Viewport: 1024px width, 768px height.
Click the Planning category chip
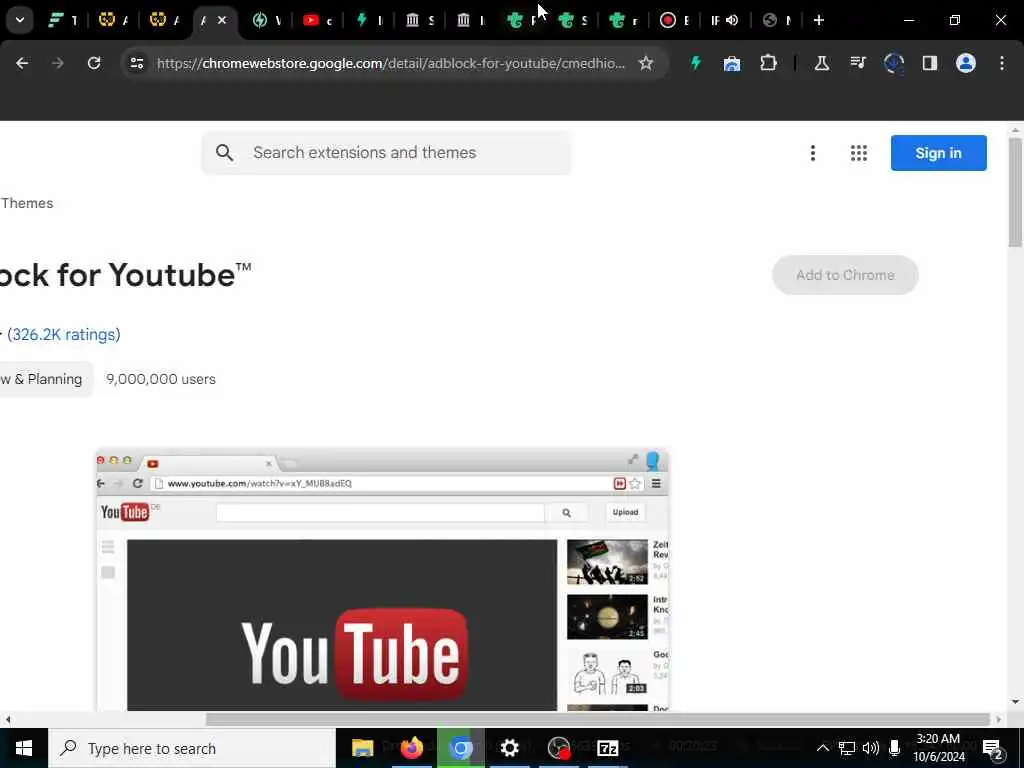[x=44, y=379]
